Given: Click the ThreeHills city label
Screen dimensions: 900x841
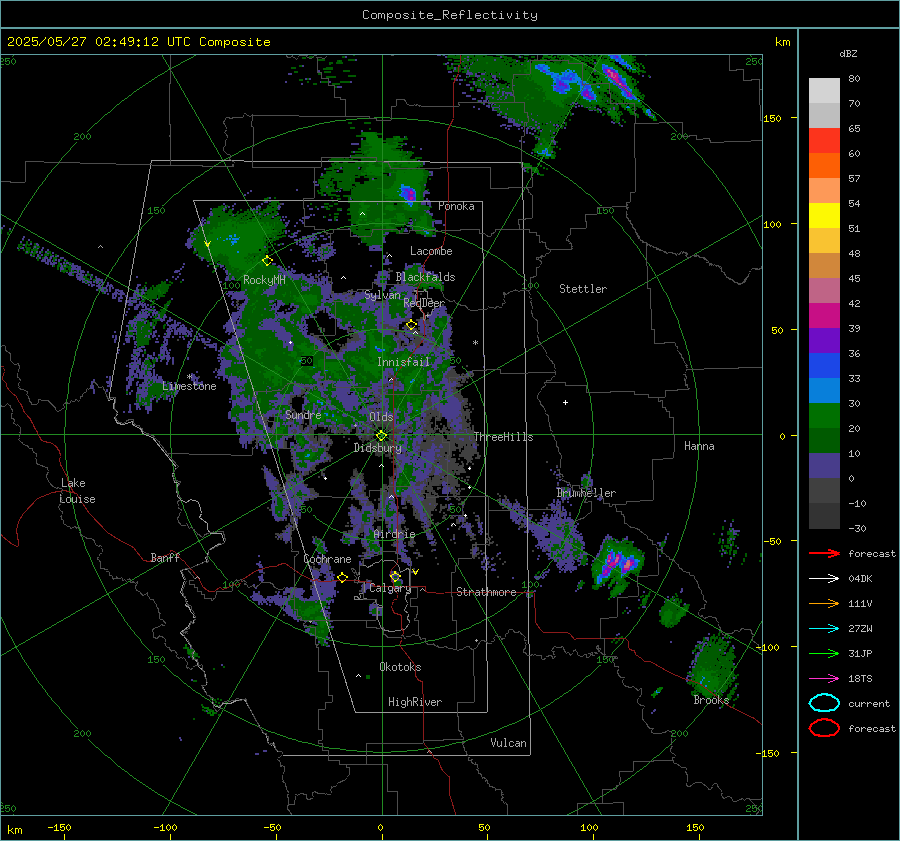Looking at the screenshot, I should [x=503, y=437].
